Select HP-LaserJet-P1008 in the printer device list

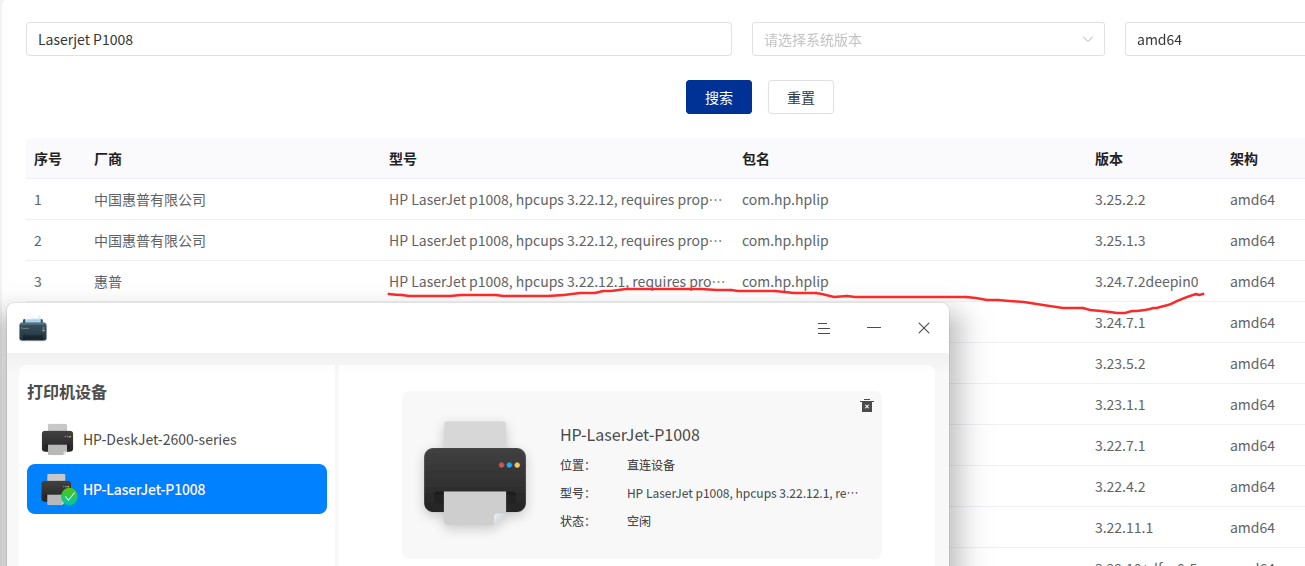pos(177,489)
